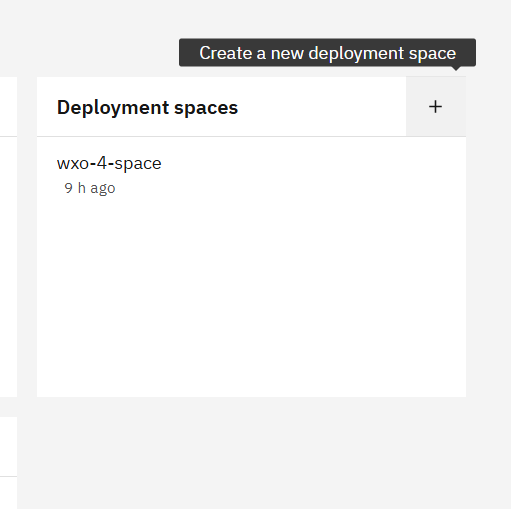Click the tooltip's small pointer arrow
The width and height of the screenshot is (511, 509).
[x=456, y=69]
